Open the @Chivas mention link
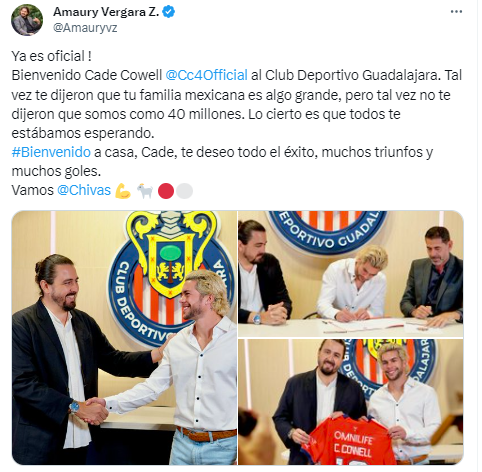 (84, 190)
